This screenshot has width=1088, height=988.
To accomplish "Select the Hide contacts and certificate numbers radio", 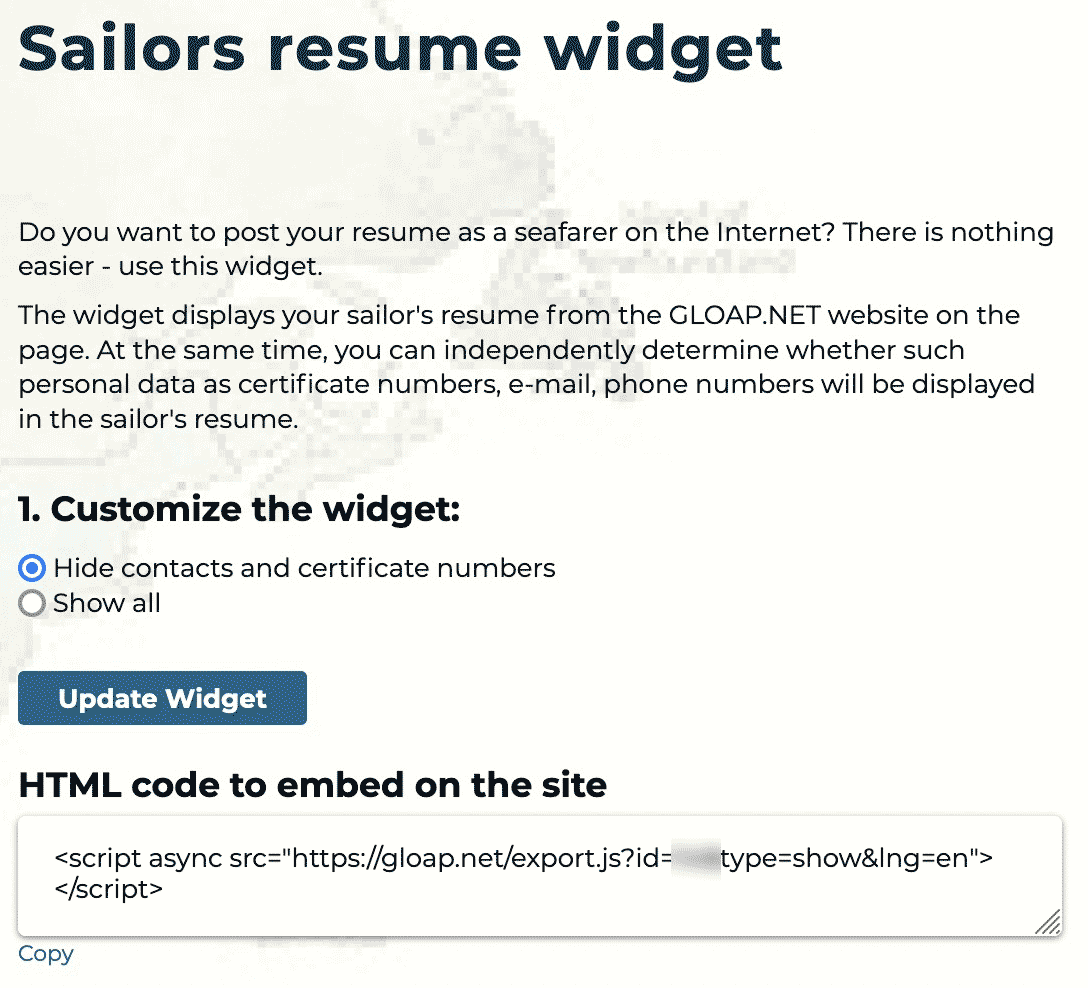I will 32,568.
